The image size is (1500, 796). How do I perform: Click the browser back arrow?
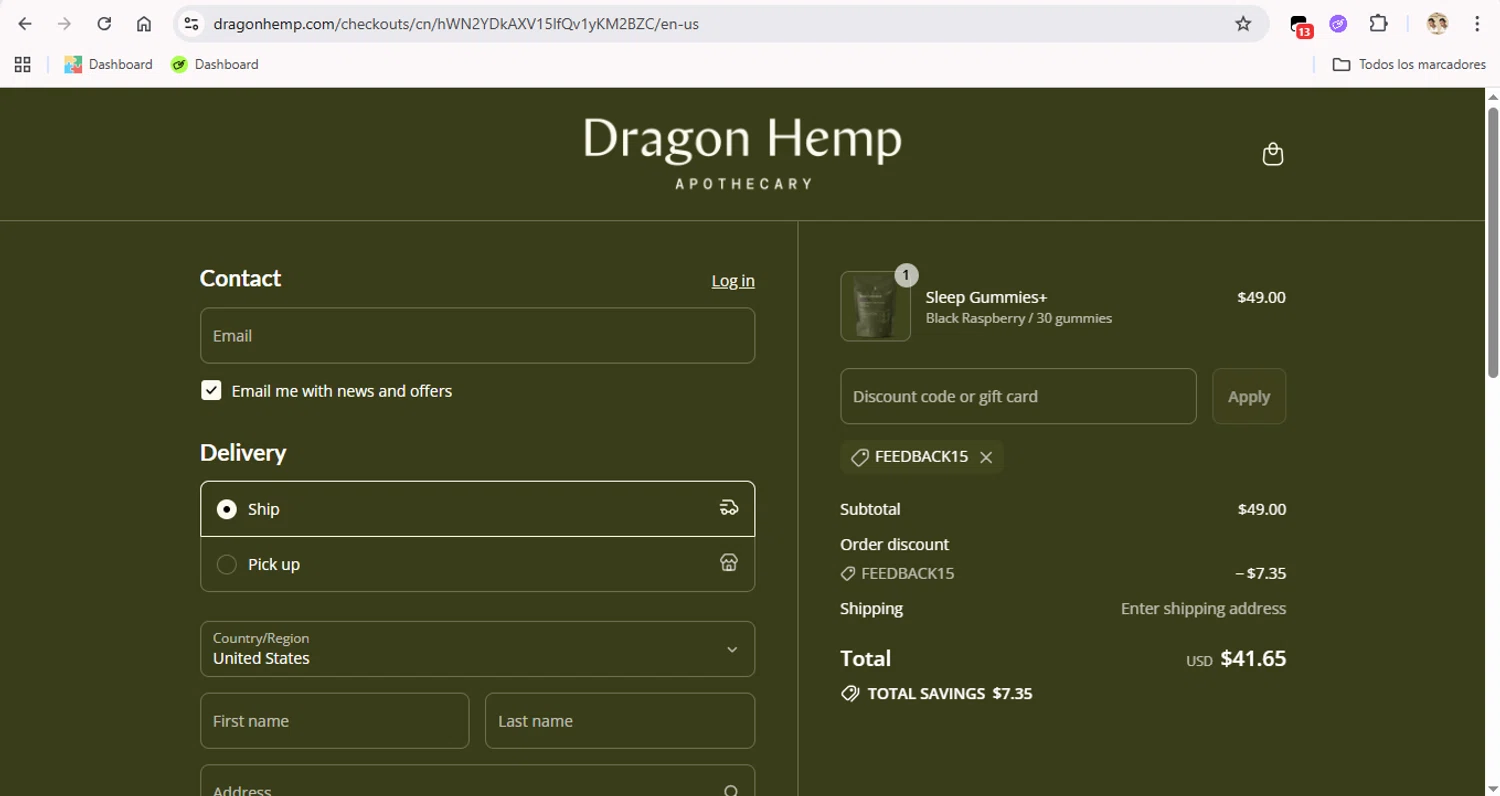pos(25,24)
